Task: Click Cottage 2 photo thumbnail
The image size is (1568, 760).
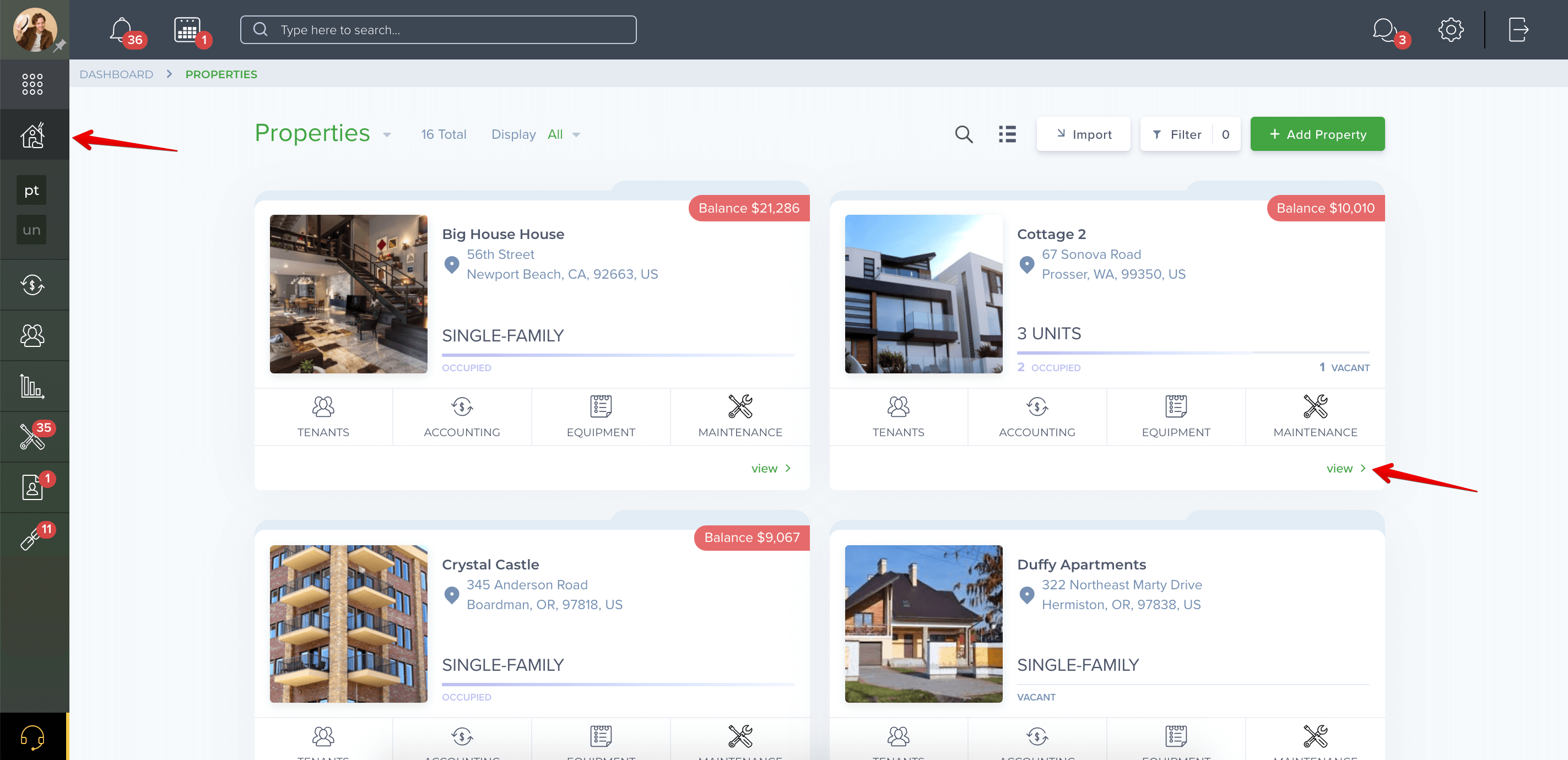Action: tap(923, 294)
